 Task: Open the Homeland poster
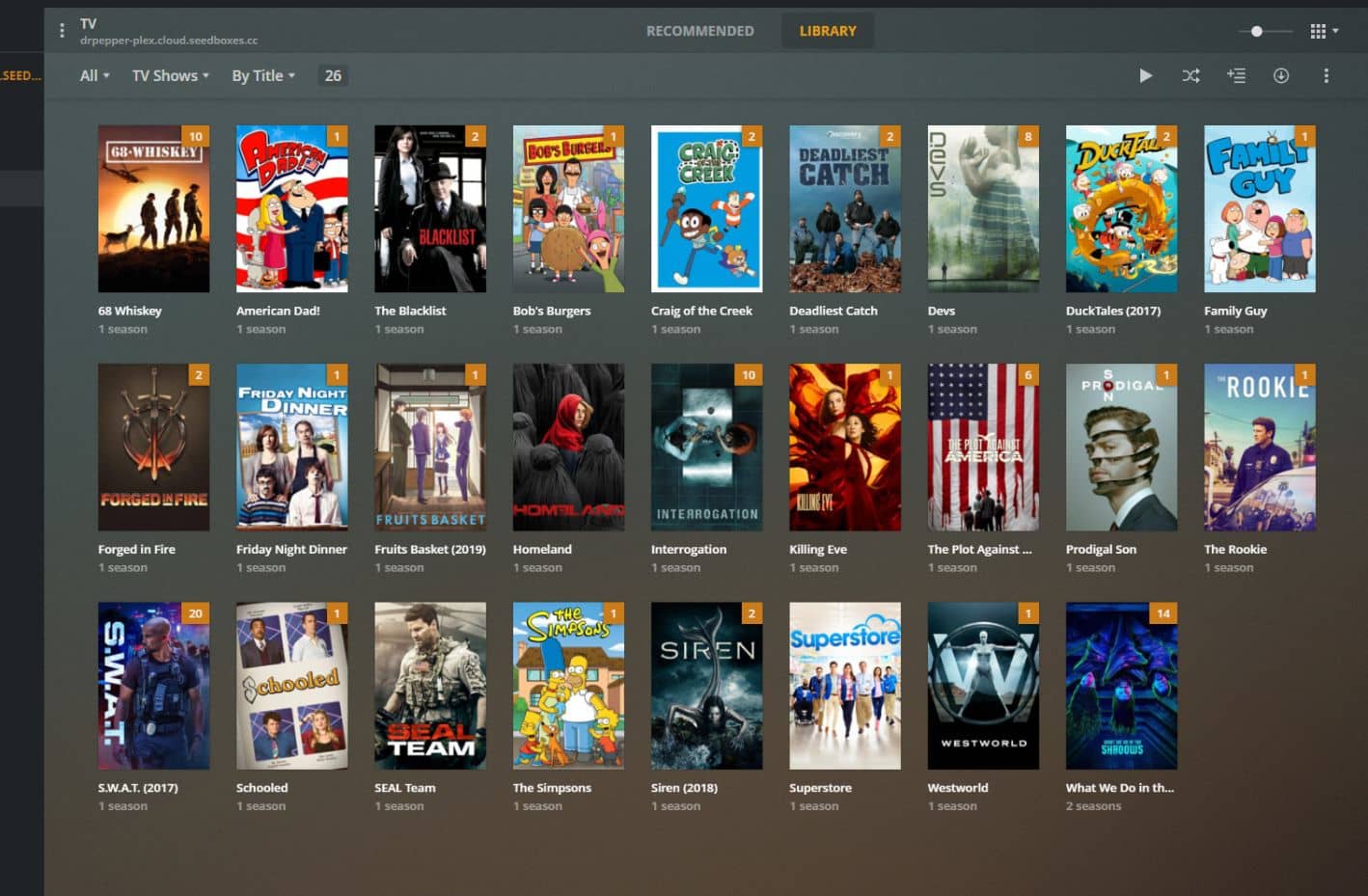[568, 447]
